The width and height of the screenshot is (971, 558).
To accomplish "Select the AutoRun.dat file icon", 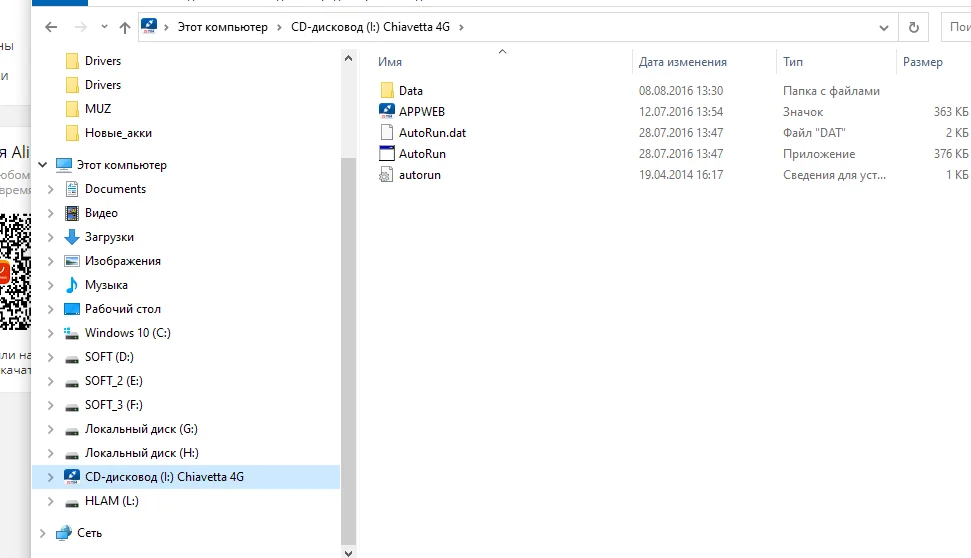I will pos(387,133).
